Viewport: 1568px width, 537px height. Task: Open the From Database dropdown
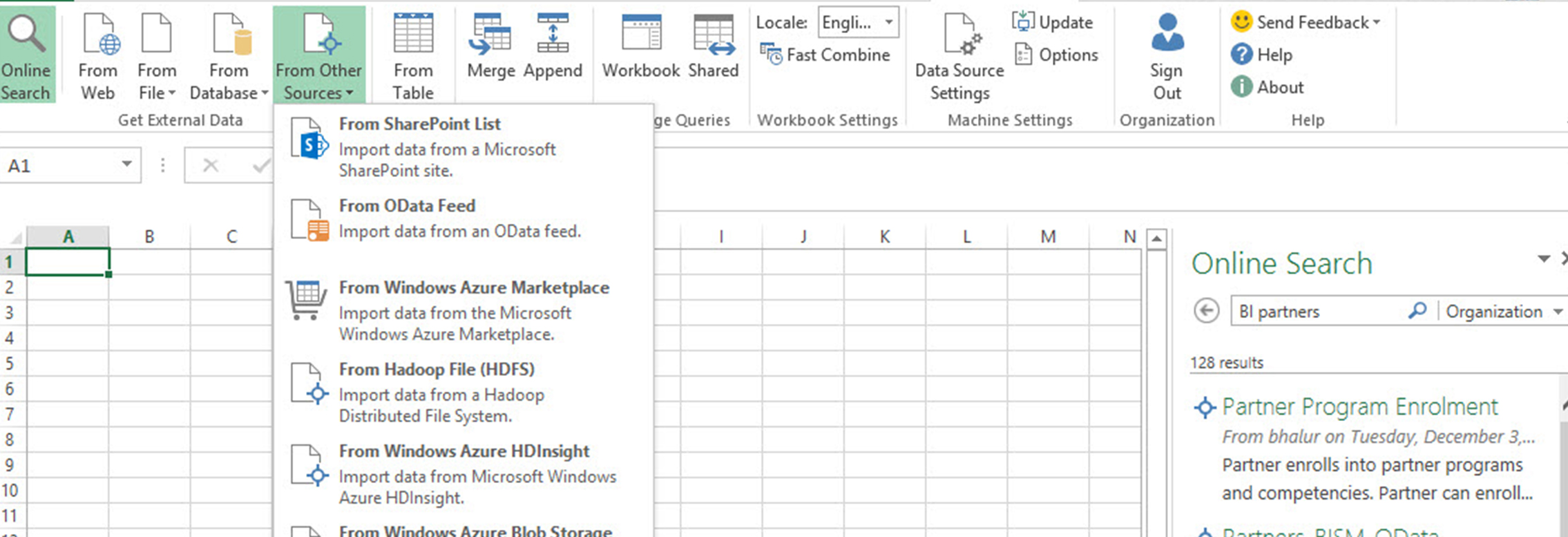229,55
